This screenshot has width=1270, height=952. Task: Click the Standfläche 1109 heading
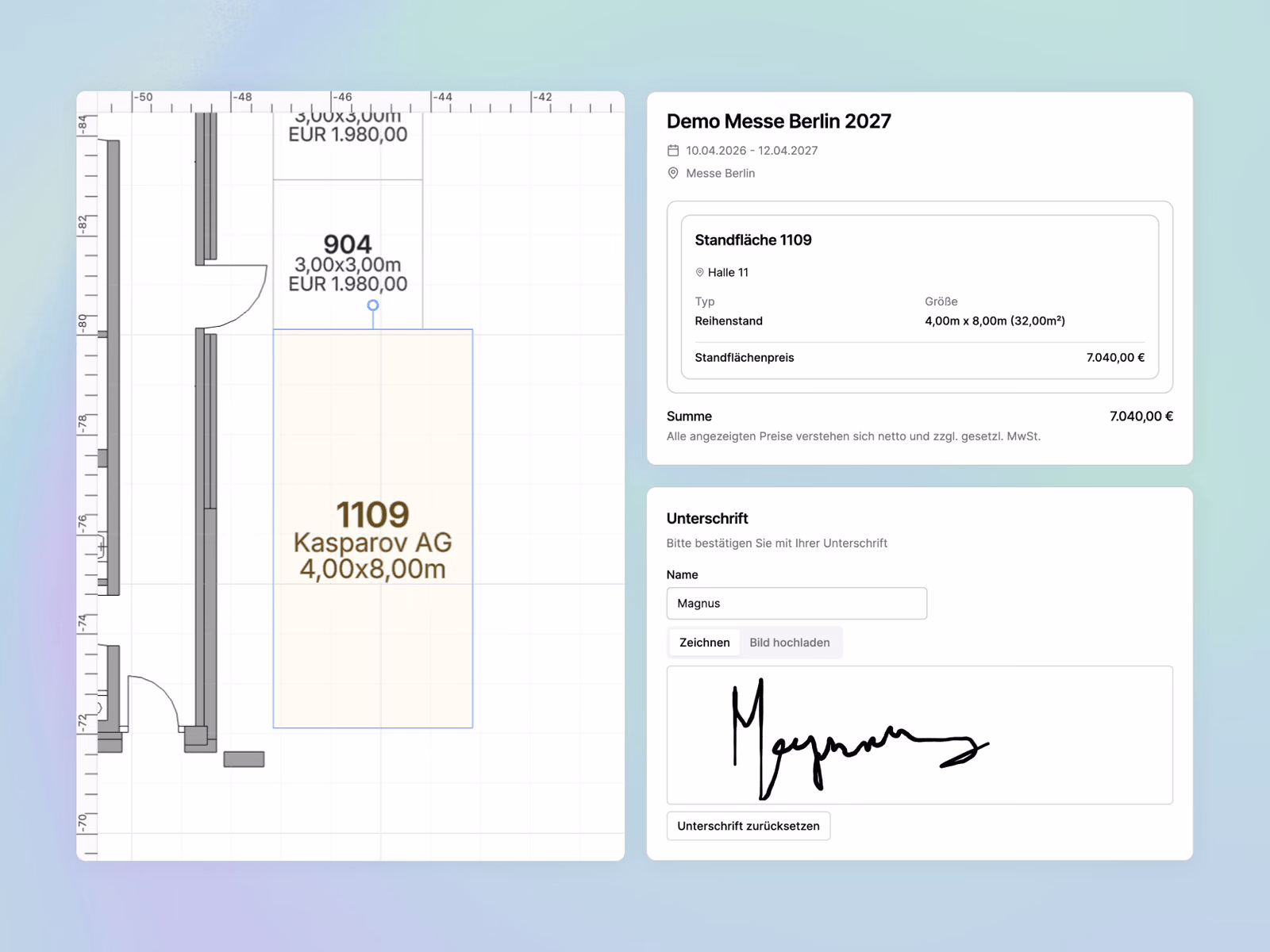pos(753,240)
